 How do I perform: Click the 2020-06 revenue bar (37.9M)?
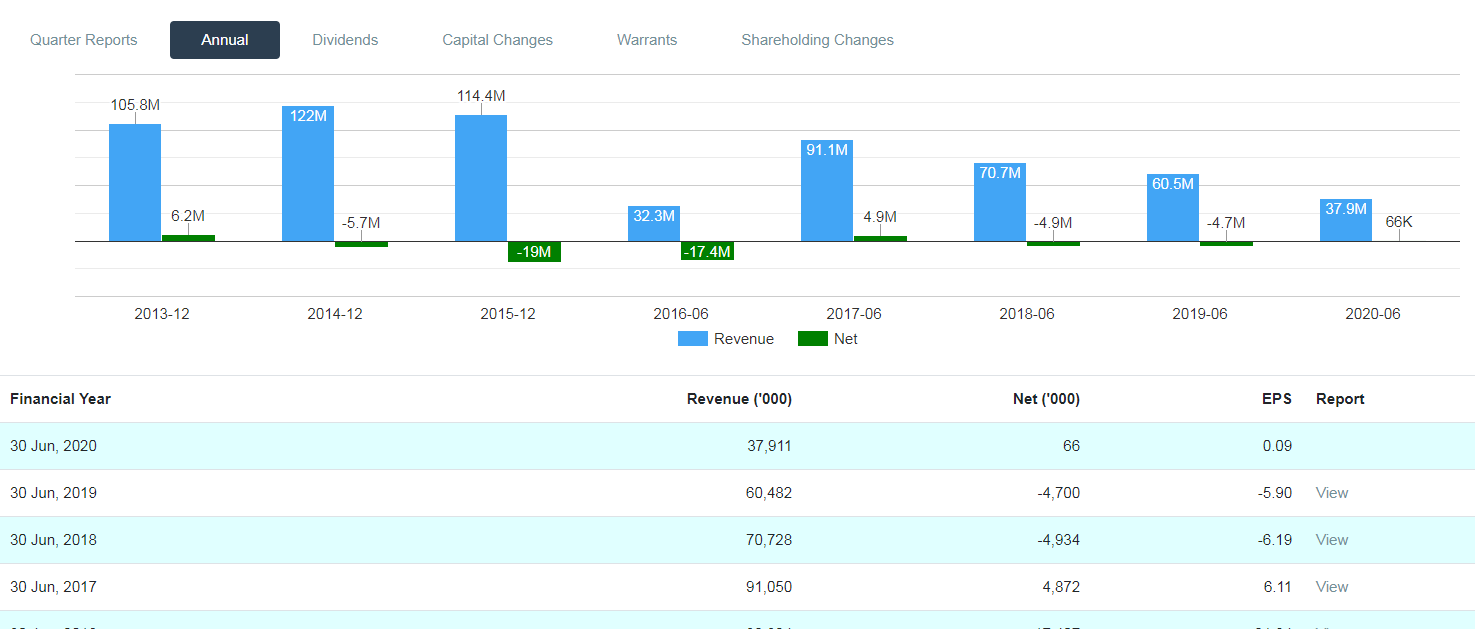1346,221
